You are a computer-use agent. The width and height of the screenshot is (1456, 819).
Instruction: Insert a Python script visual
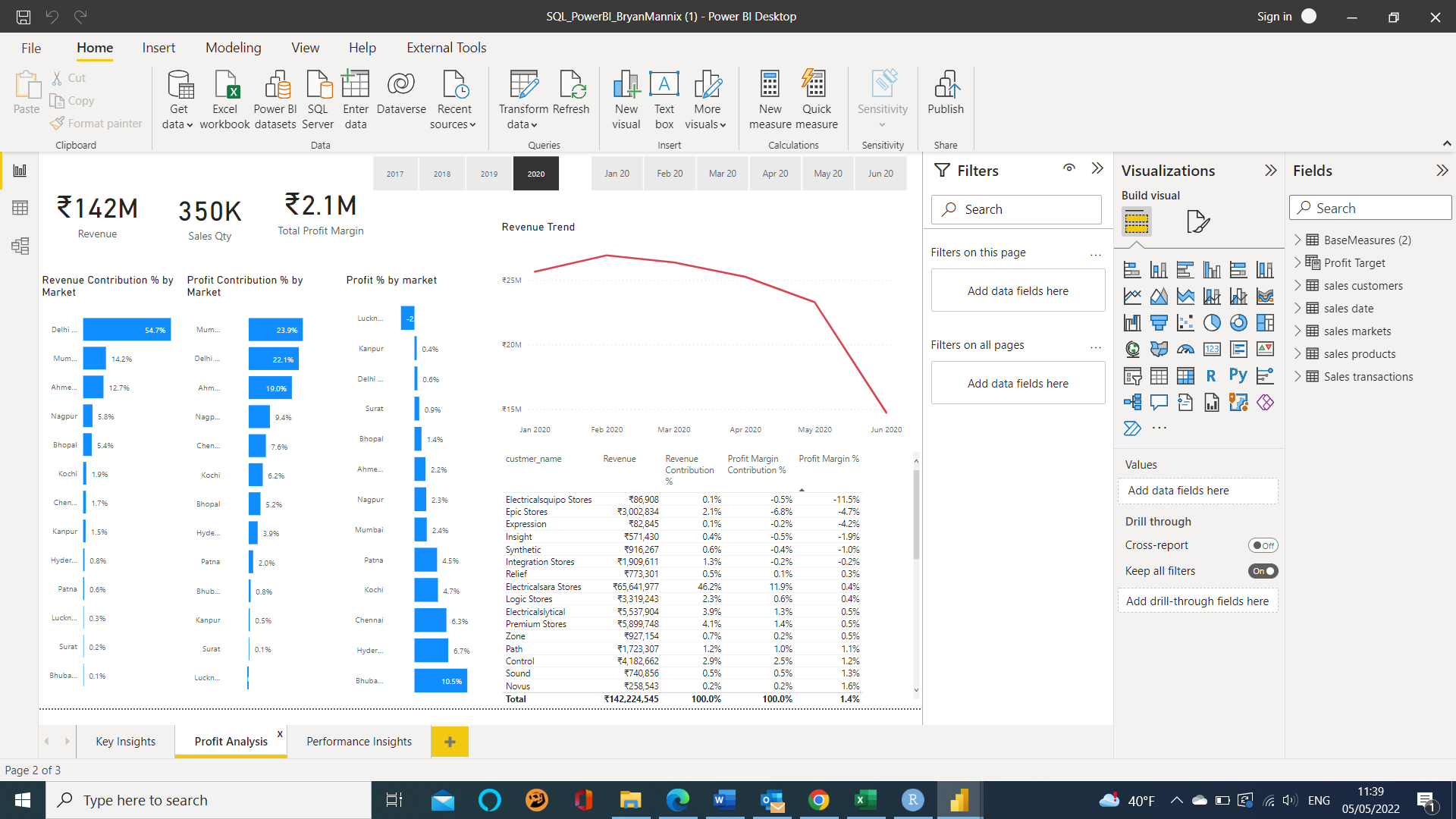coord(1238,375)
